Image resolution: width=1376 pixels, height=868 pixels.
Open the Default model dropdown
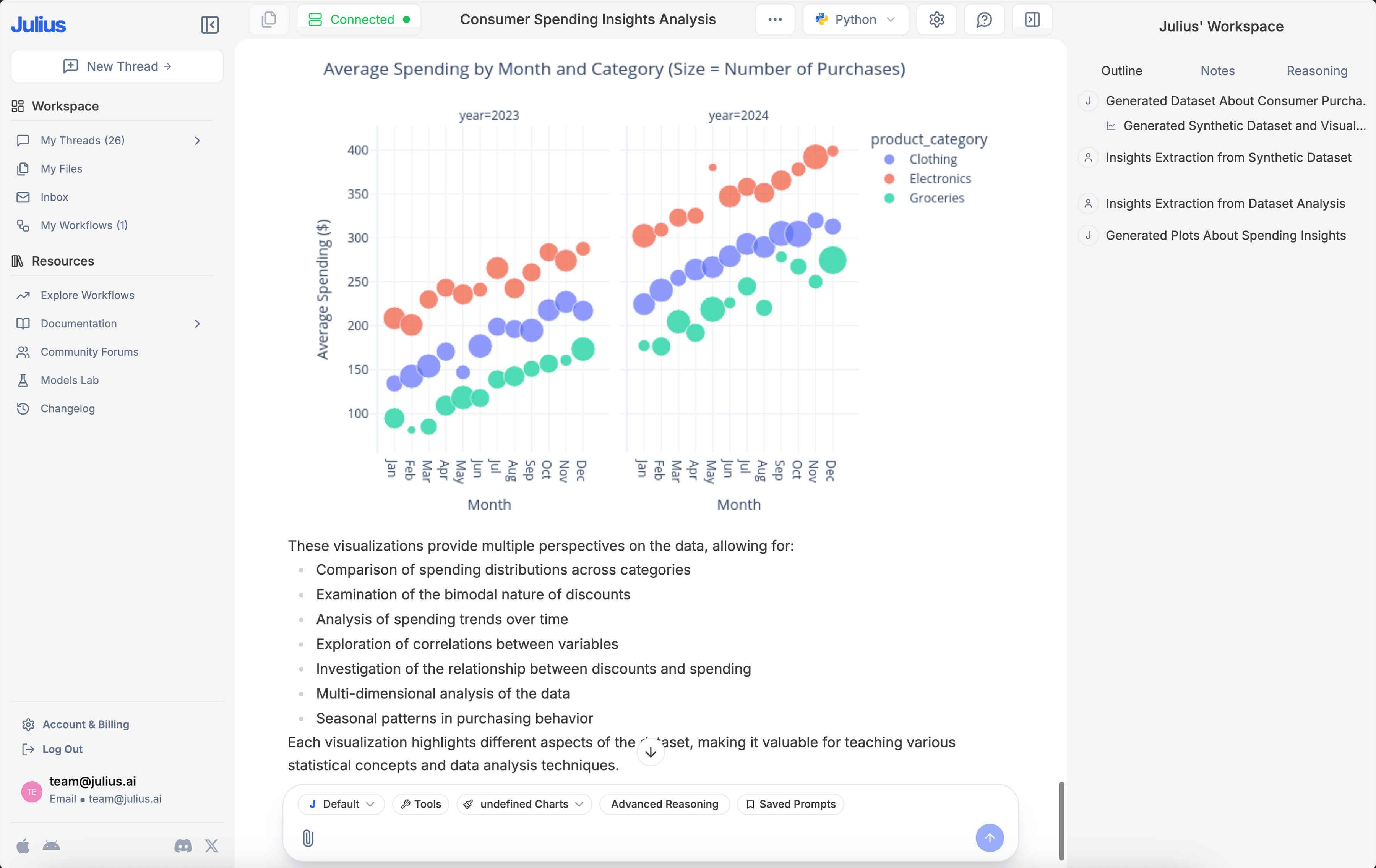coord(341,803)
